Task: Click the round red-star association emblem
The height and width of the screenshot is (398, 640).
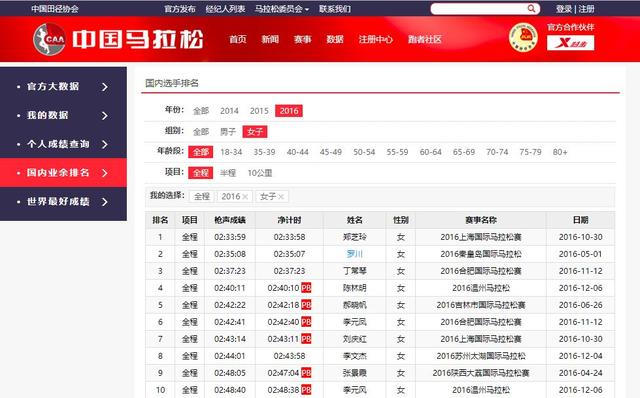Action: [523, 38]
